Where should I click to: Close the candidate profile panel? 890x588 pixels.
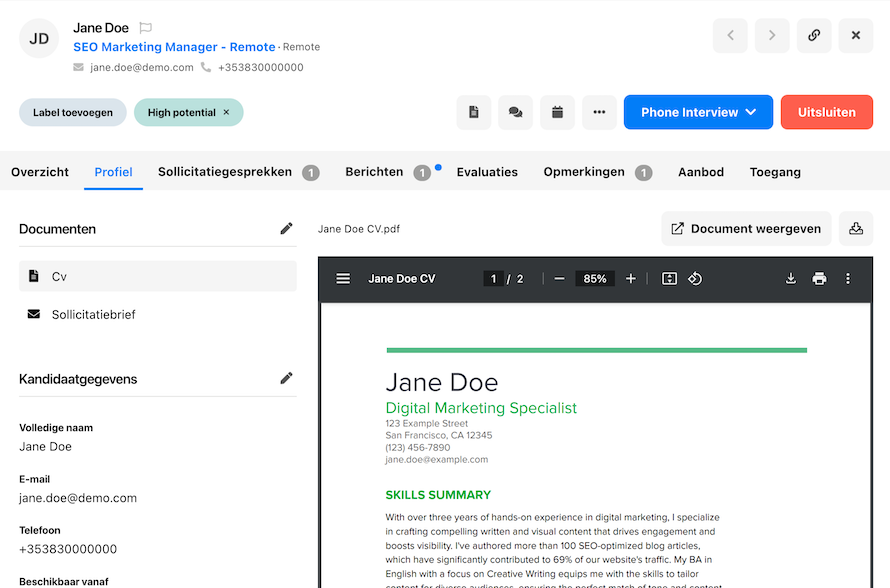tap(855, 35)
